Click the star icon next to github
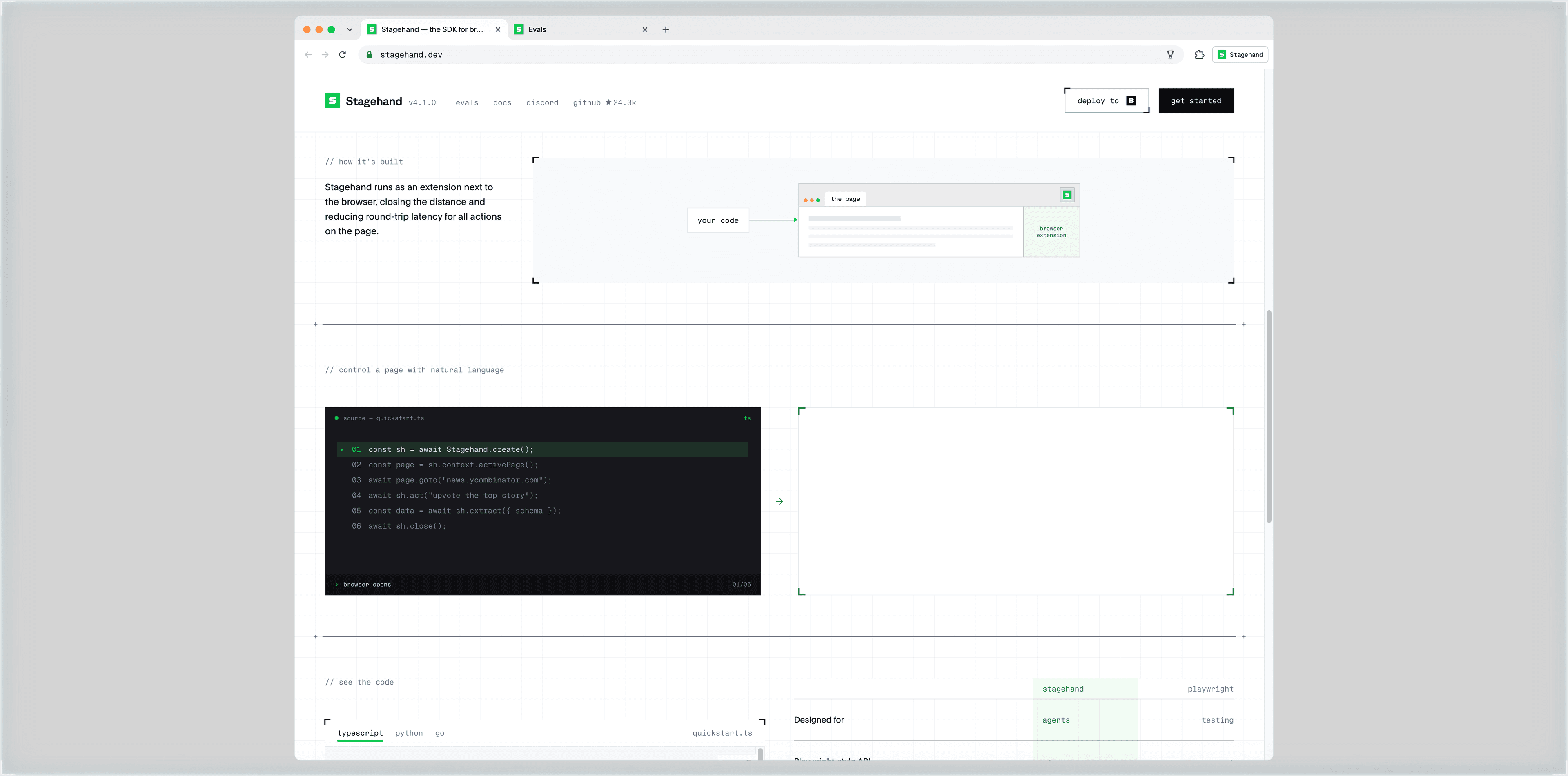The image size is (1568, 776). pyautogui.click(x=608, y=102)
